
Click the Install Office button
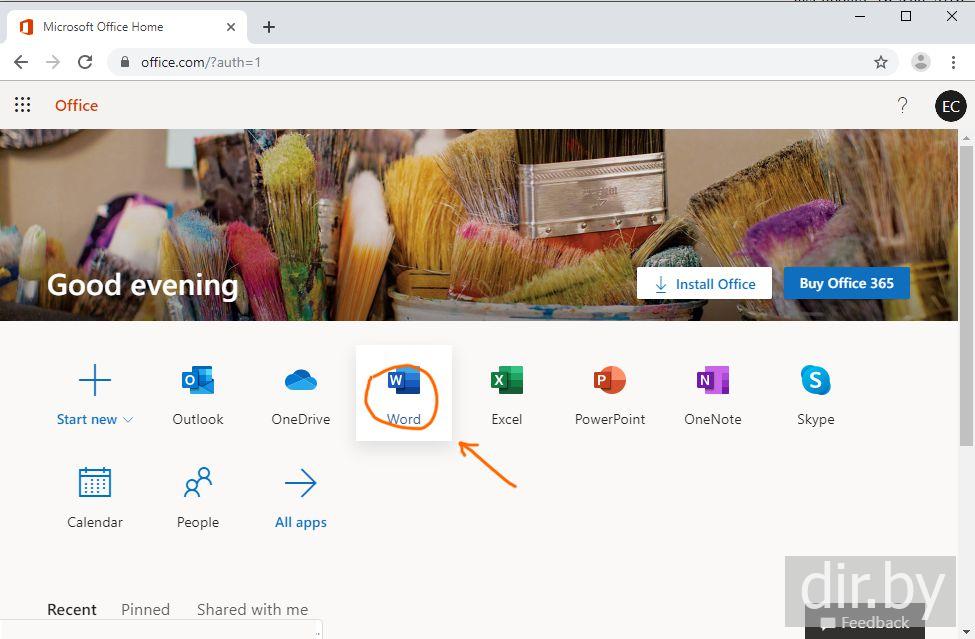coord(704,284)
